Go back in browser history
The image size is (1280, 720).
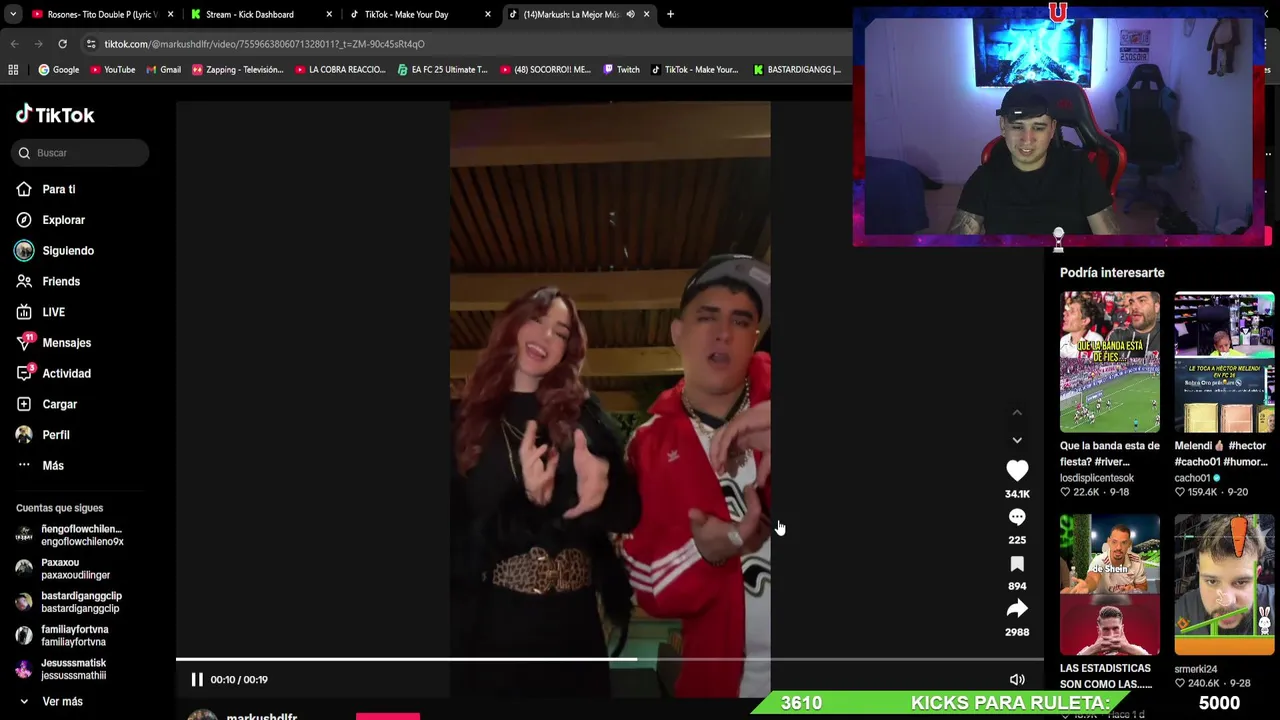[14, 44]
